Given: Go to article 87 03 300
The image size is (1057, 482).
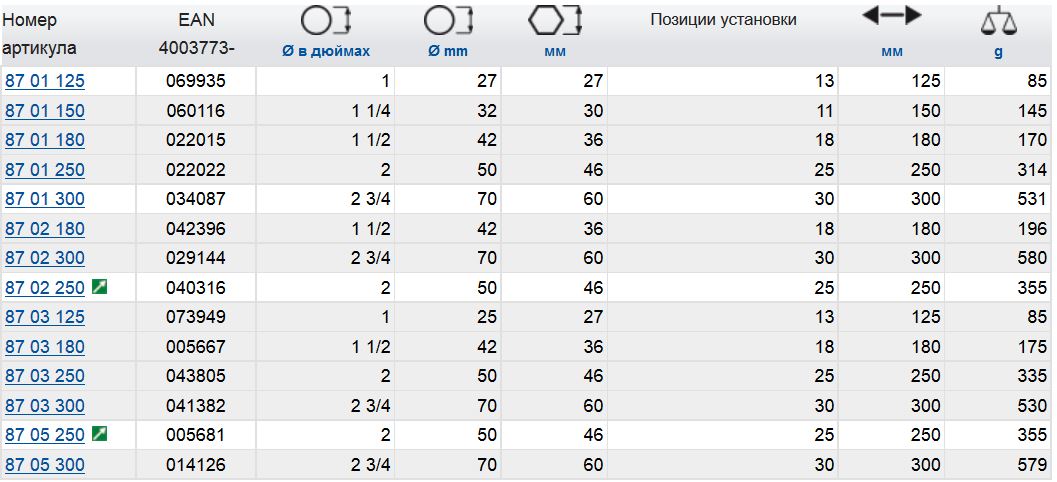Looking at the screenshot, I should click(45, 406).
